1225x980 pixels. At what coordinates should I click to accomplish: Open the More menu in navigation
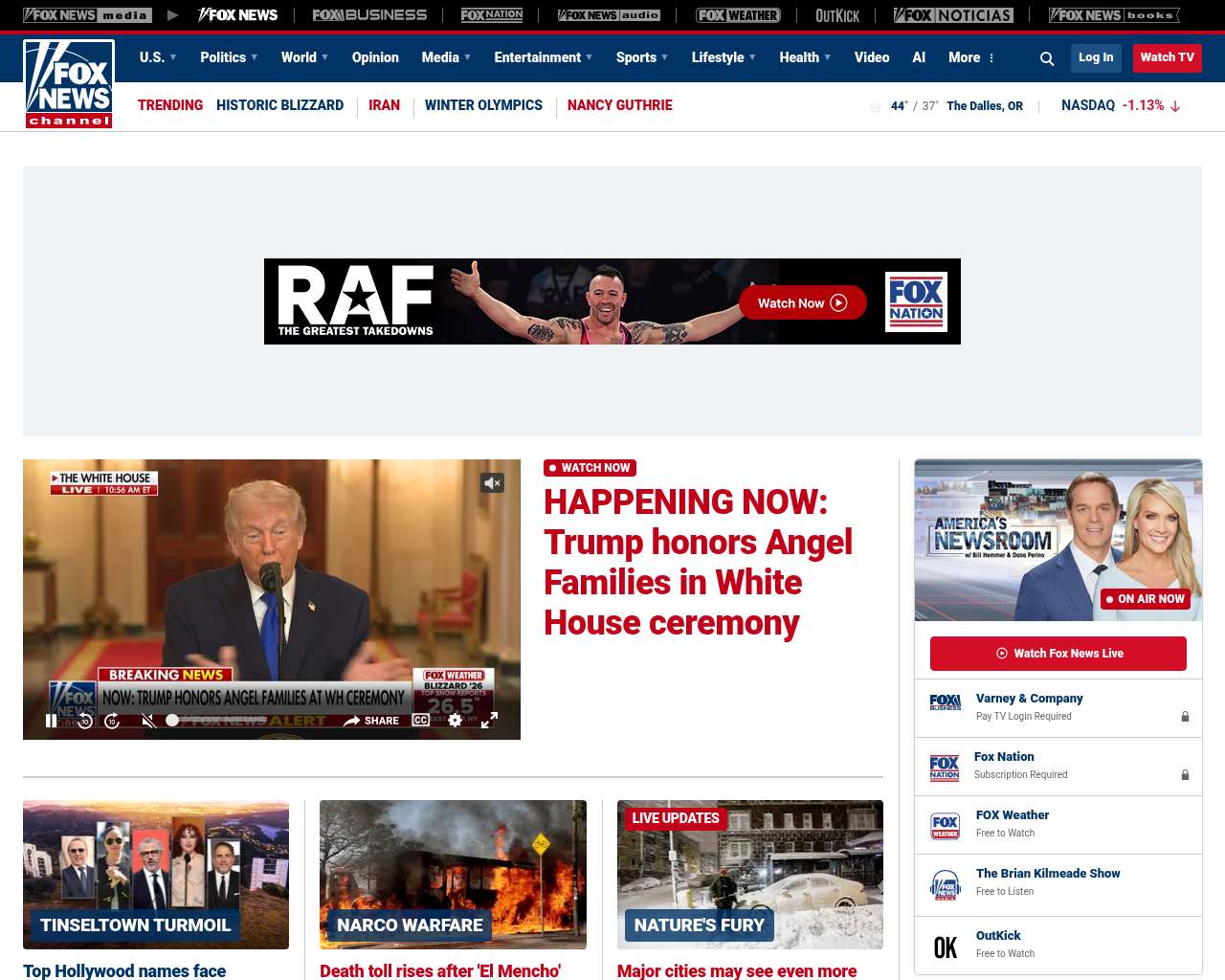click(x=971, y=57)
